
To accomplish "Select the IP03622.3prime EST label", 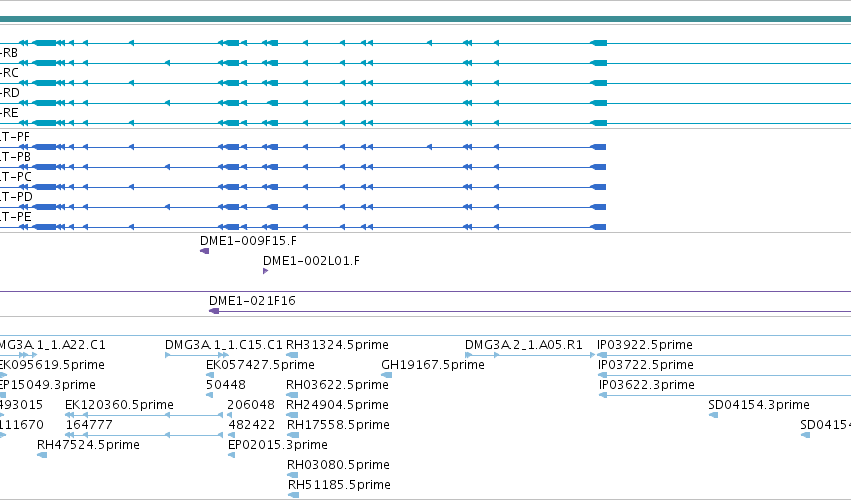I will (x=647, y=385).
